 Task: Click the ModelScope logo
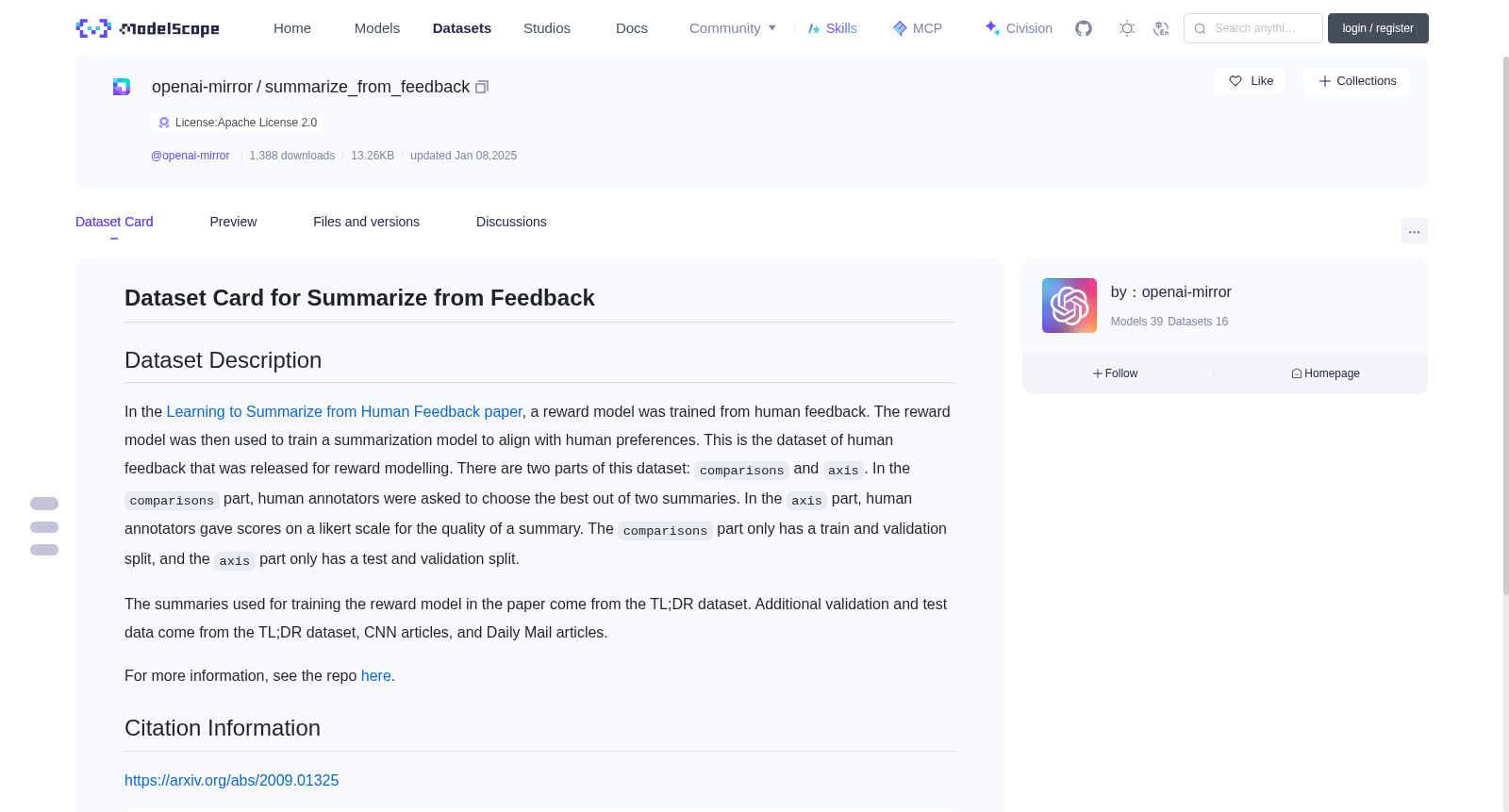point(148,28)
